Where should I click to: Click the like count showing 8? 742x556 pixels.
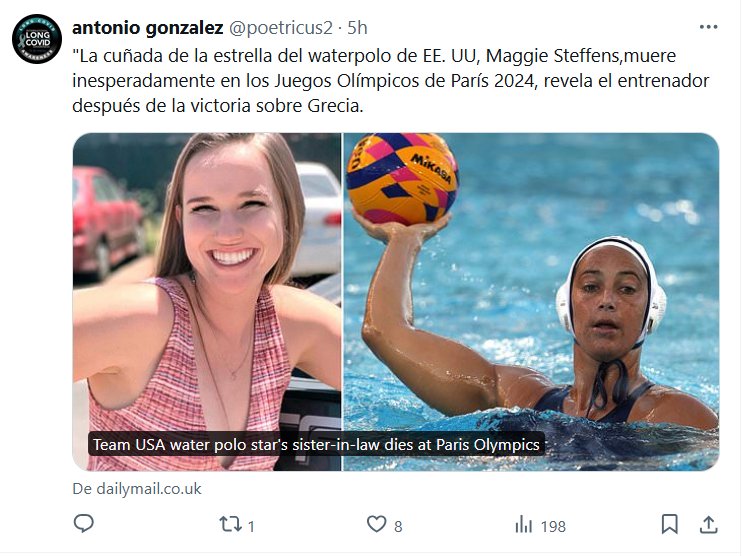pos(398,525)
